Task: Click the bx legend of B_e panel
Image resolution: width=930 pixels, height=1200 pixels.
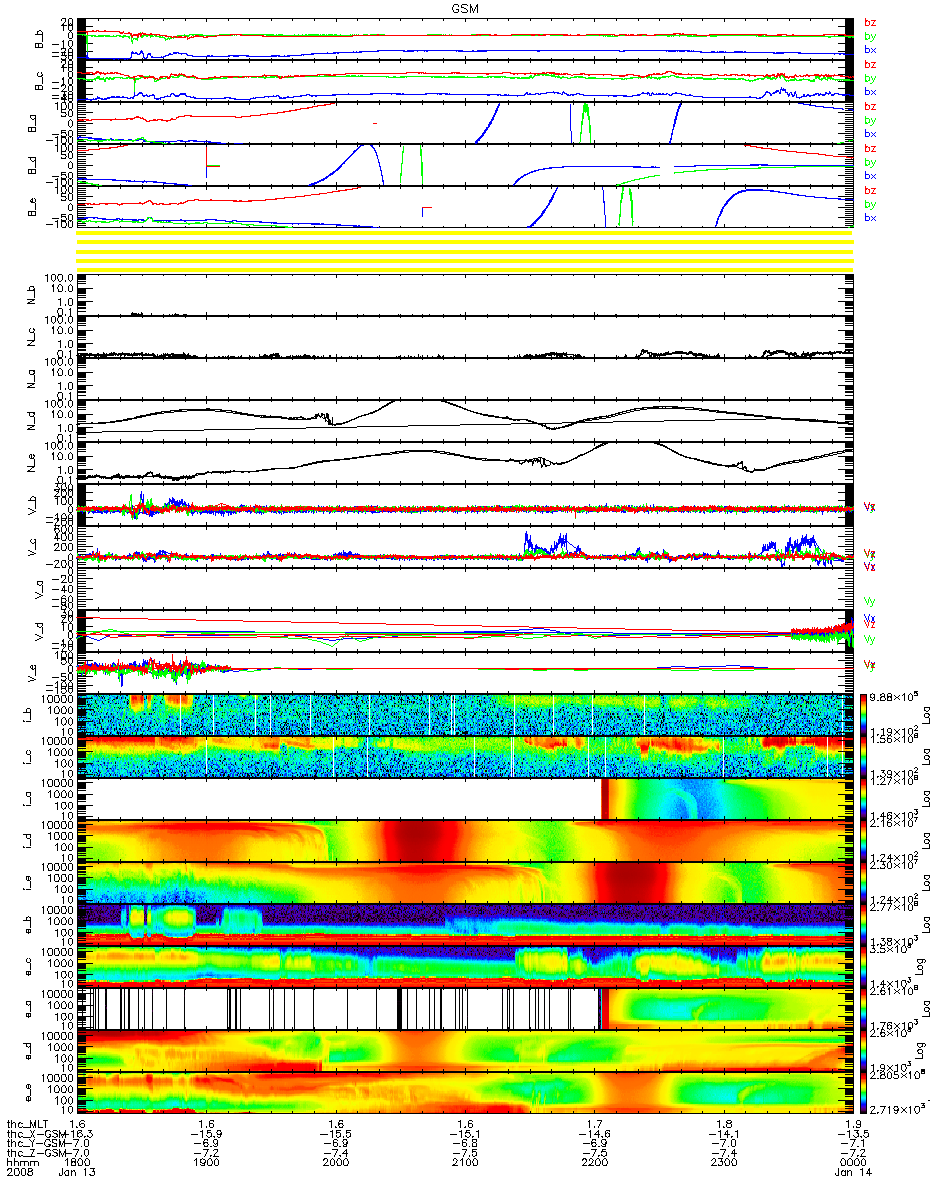Action: [869, 218]
